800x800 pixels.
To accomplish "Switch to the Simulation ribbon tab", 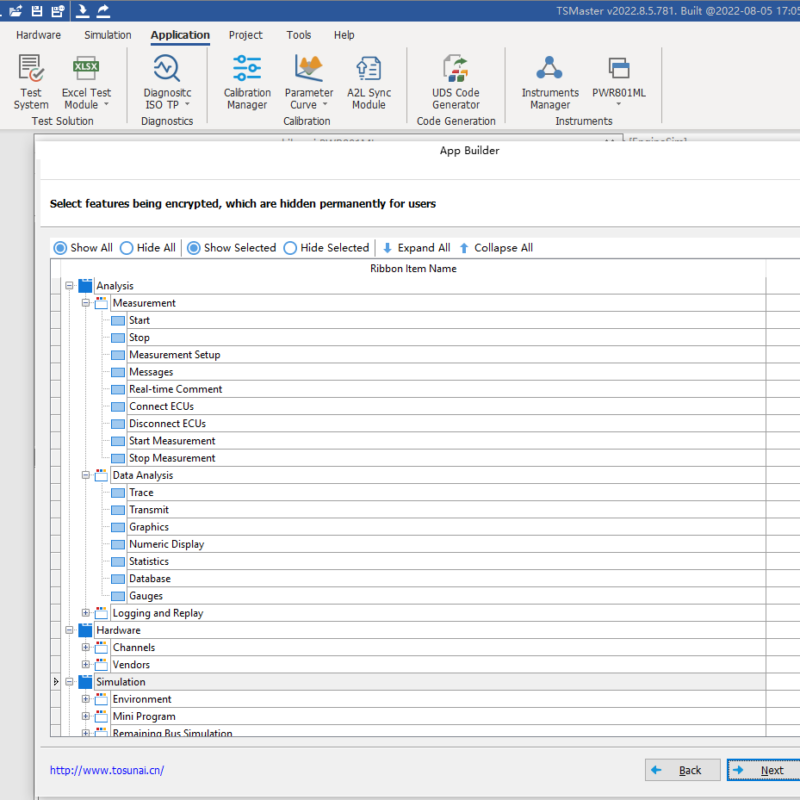I will click(x=107, y=35).
